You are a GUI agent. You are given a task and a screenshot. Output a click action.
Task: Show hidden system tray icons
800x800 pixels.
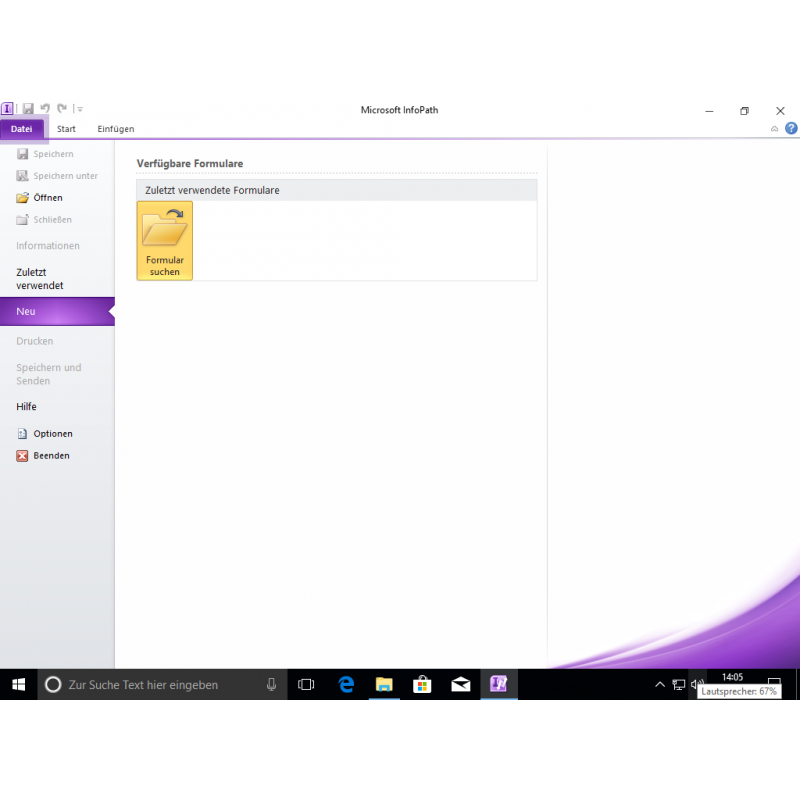(x=659, y=685)
